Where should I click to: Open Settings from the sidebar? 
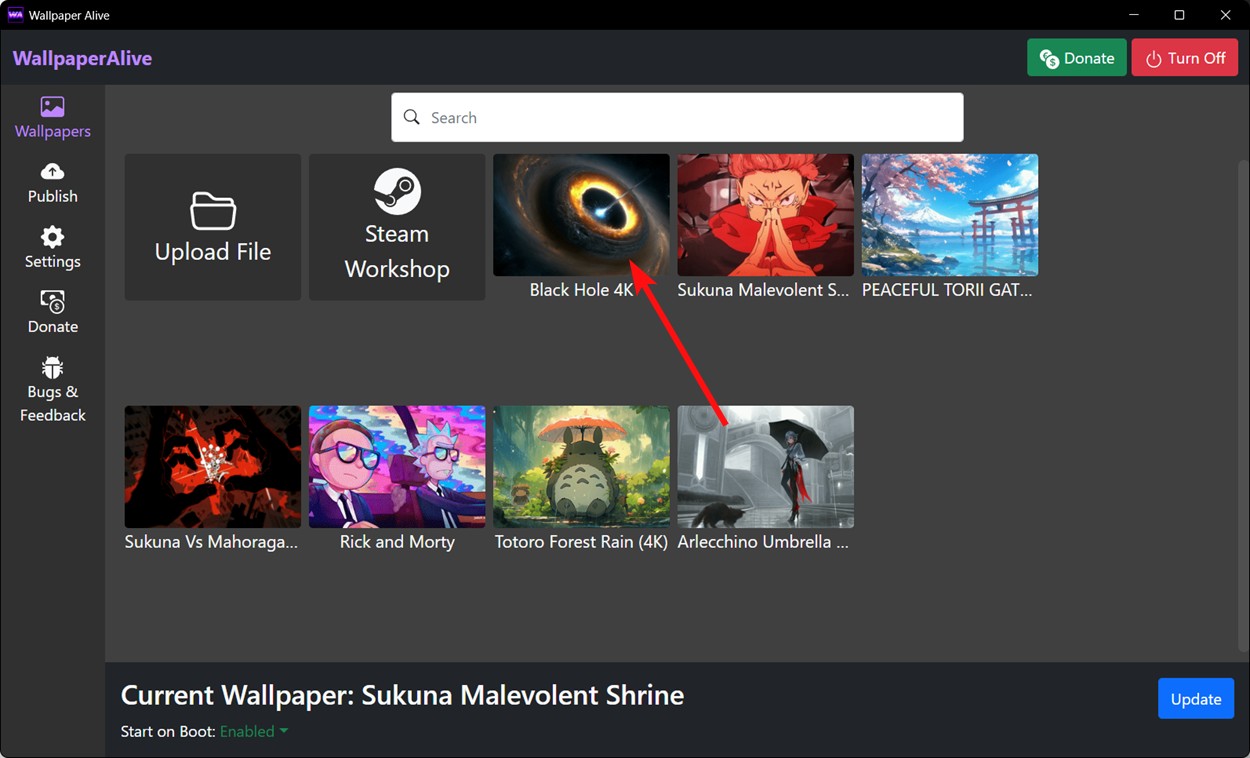click(52, 247)
